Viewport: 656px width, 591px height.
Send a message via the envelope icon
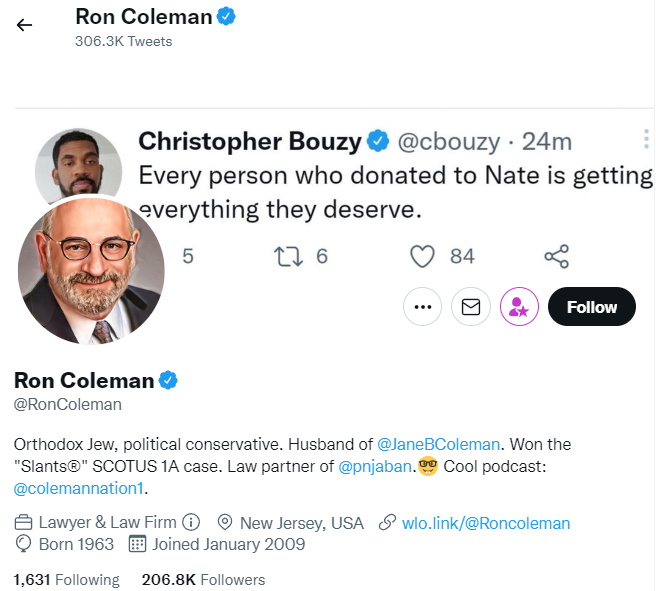(x=471, y=307)
